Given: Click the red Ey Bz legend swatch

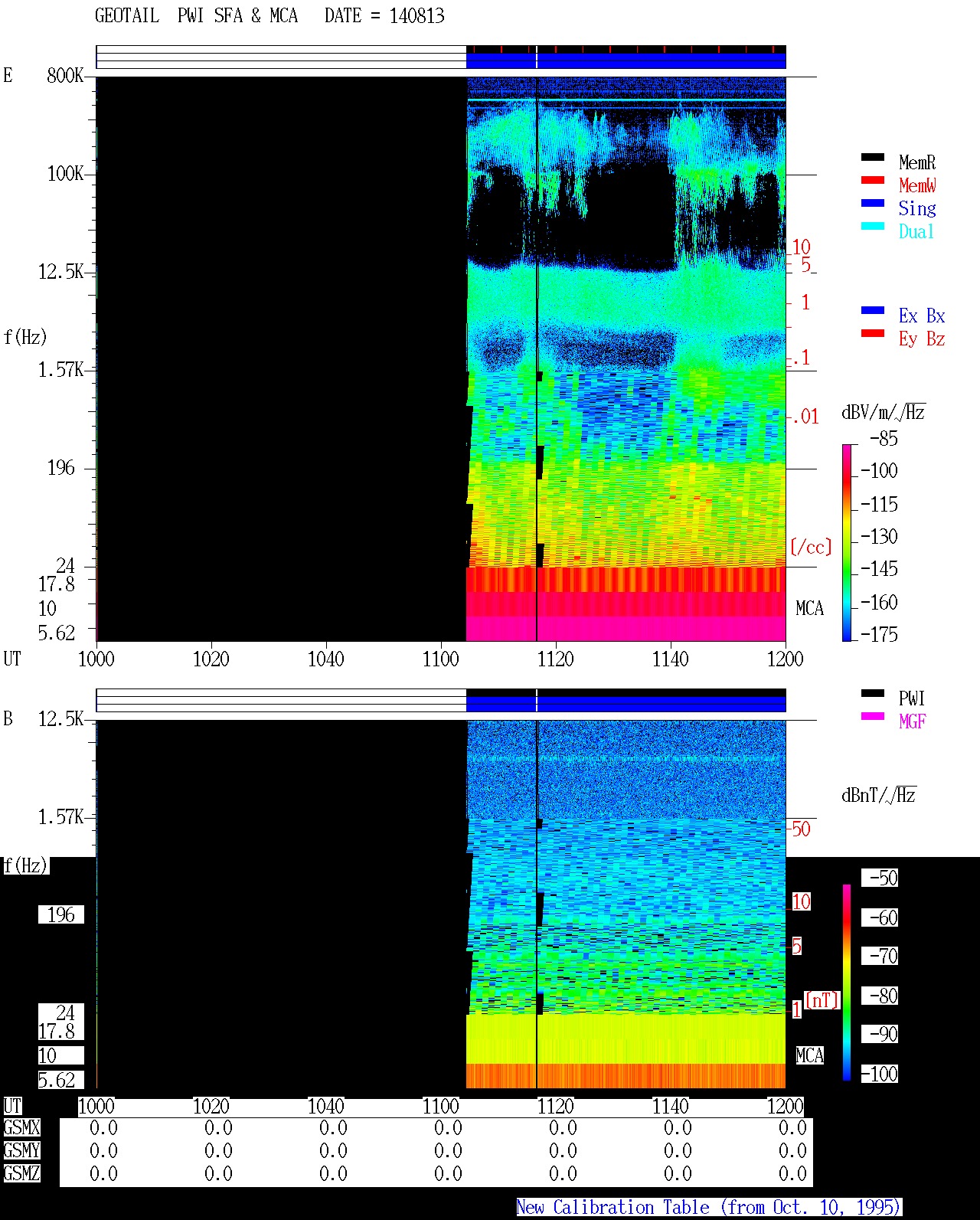Looking at the screenshot, I should 873,334.
